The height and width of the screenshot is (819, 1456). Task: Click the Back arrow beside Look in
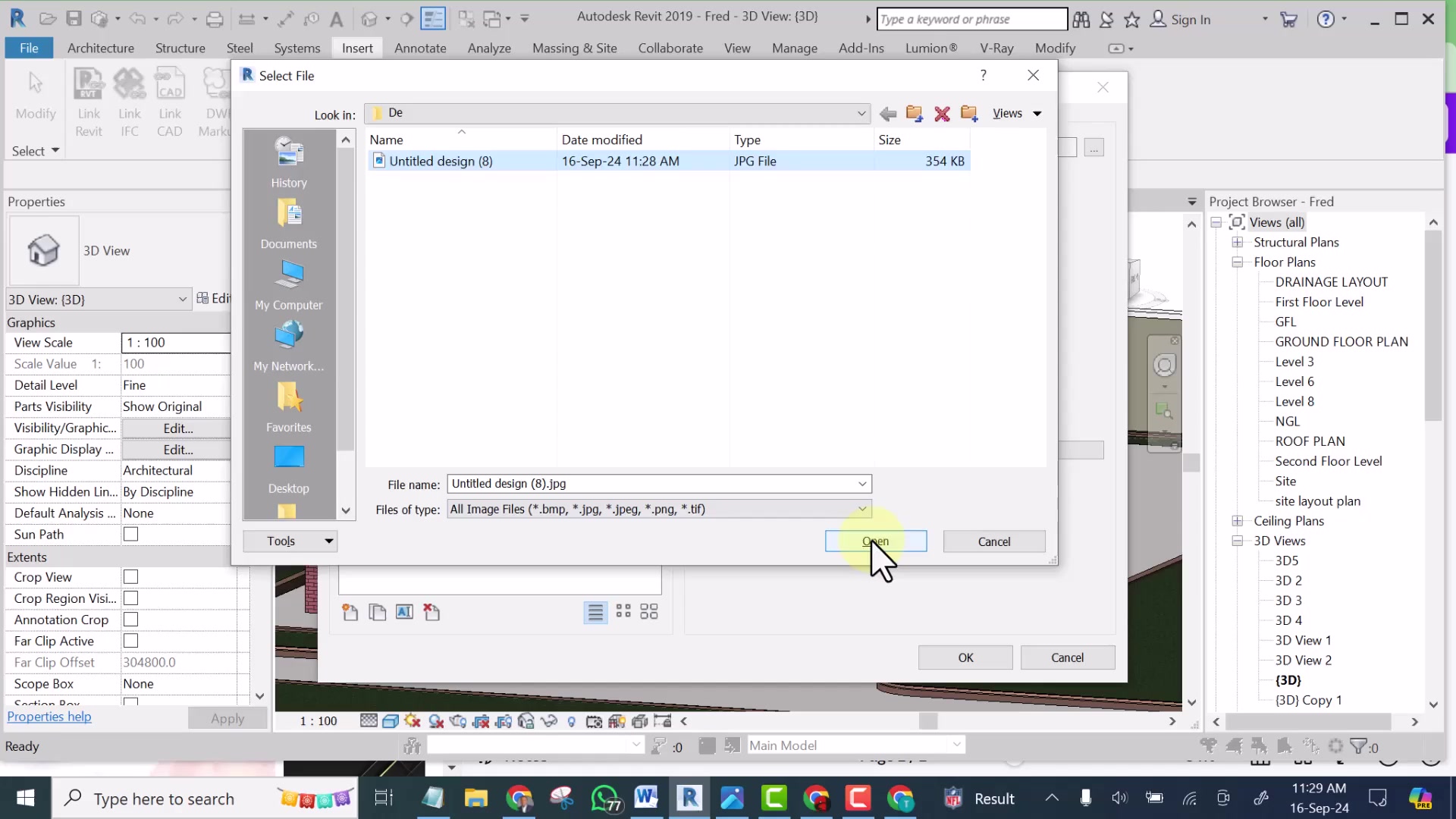(888, 114)
